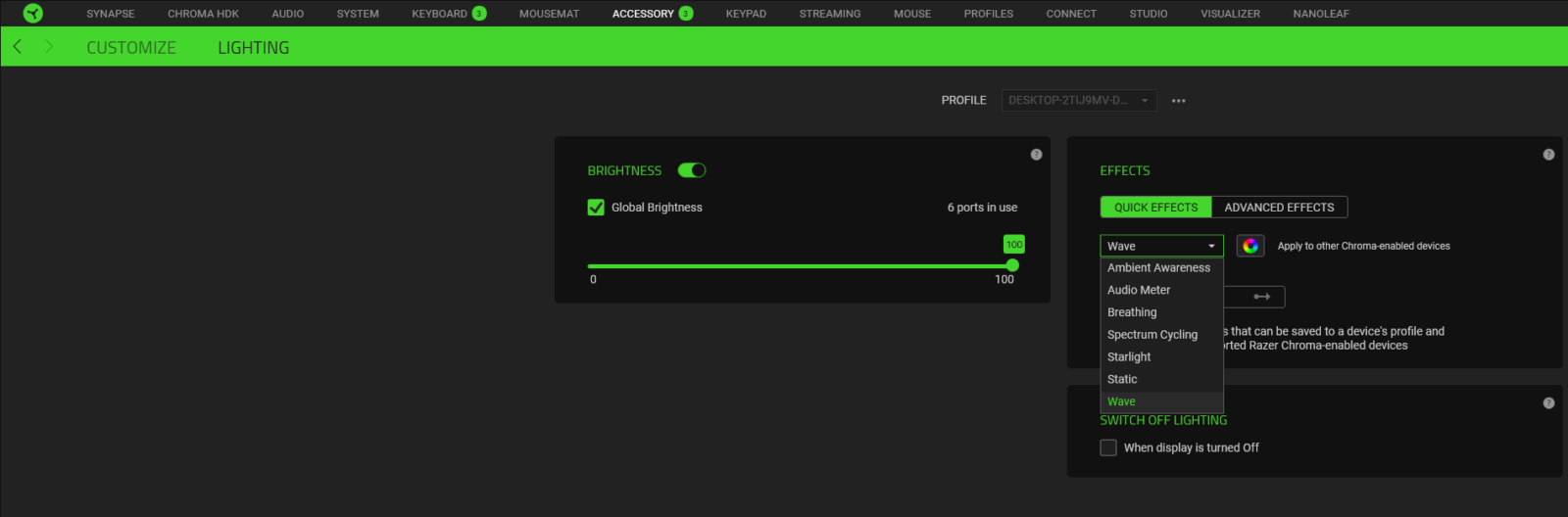Select Ambient Awareness effect
Image resolution: width=1568 pixels, height=517 pixels.
tap(1161, 267)
